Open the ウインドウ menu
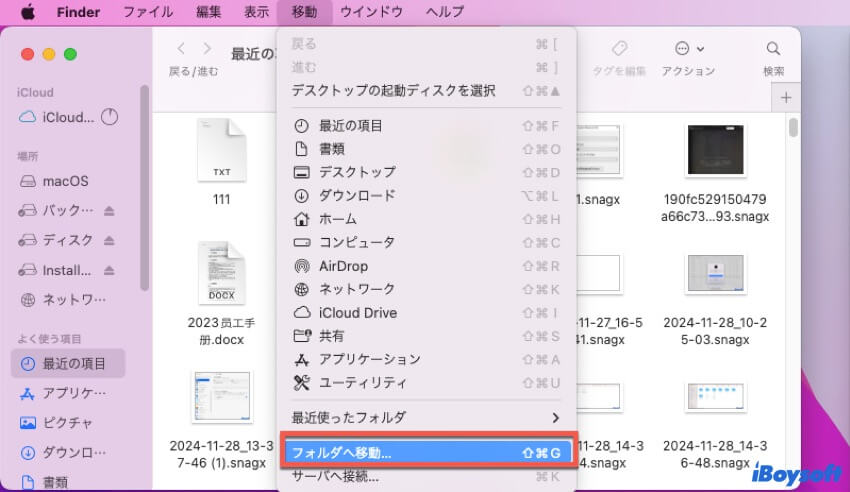Screen dimensions: 850x492 pos(371,12)
